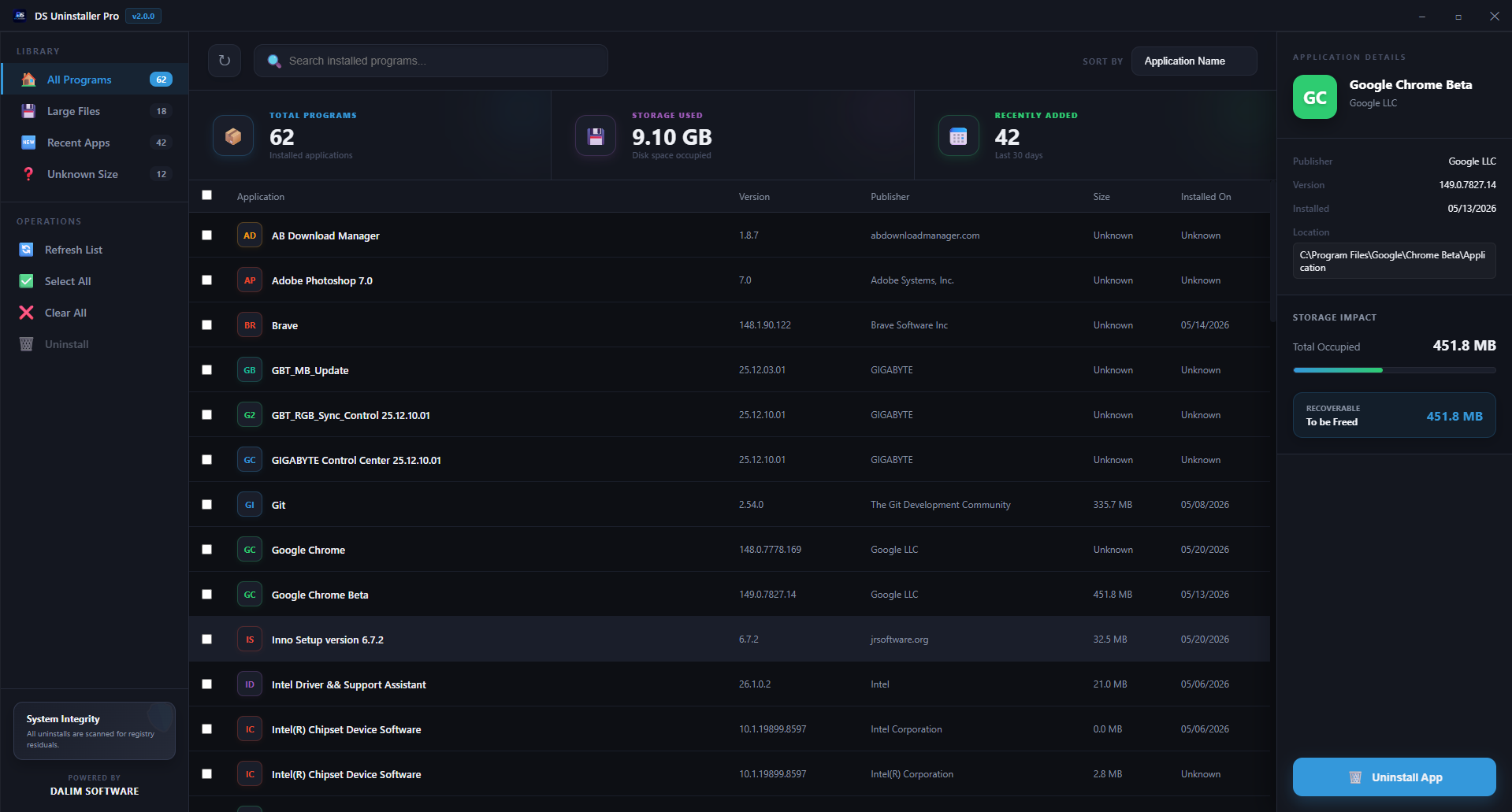1512x812 pixels.
Task: Click the green Select All checkmark icon
Action: point(26,281)
